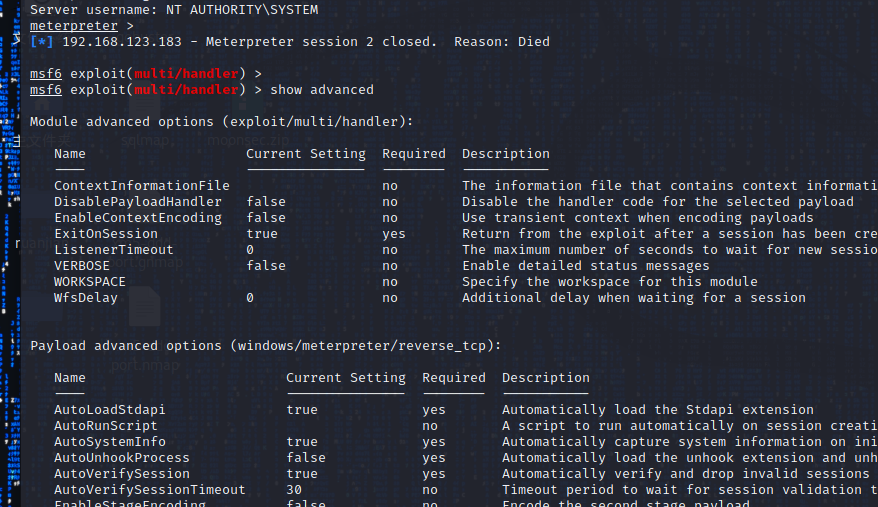Click 'Required' header in Module options table
Viewport: 878px width, 507px height.
click(414, 154)
